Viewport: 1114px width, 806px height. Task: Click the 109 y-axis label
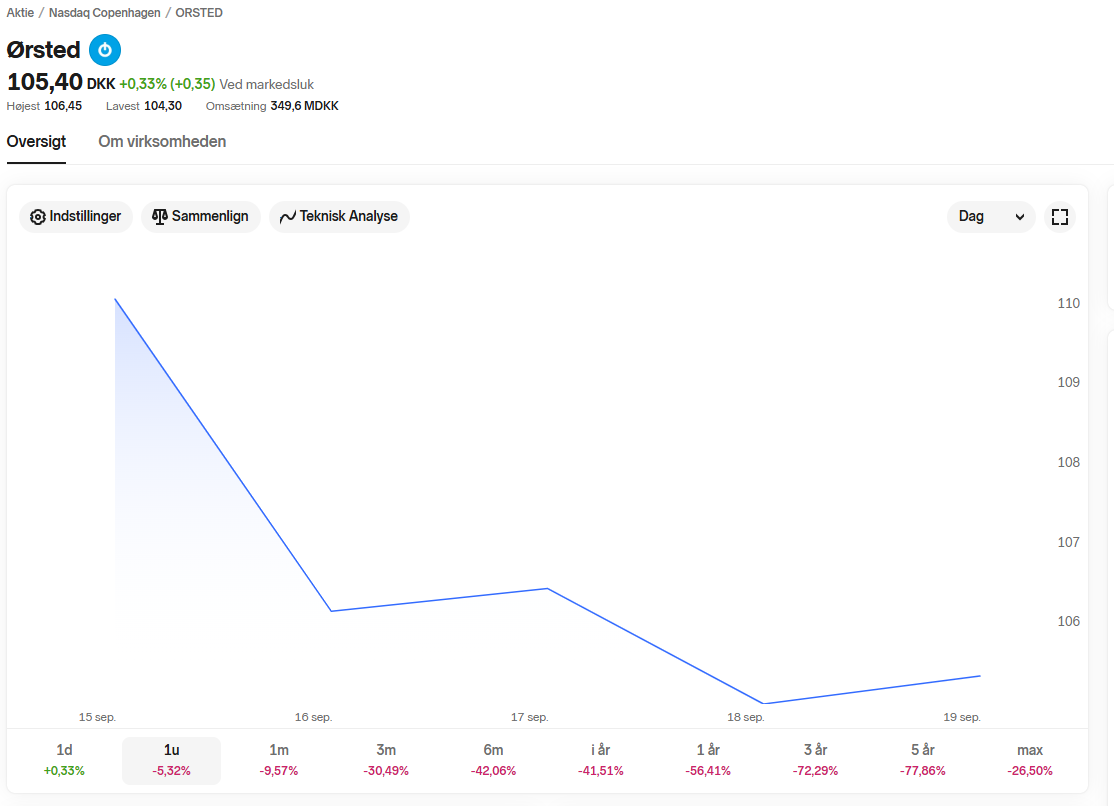[x=1069, y=382]
